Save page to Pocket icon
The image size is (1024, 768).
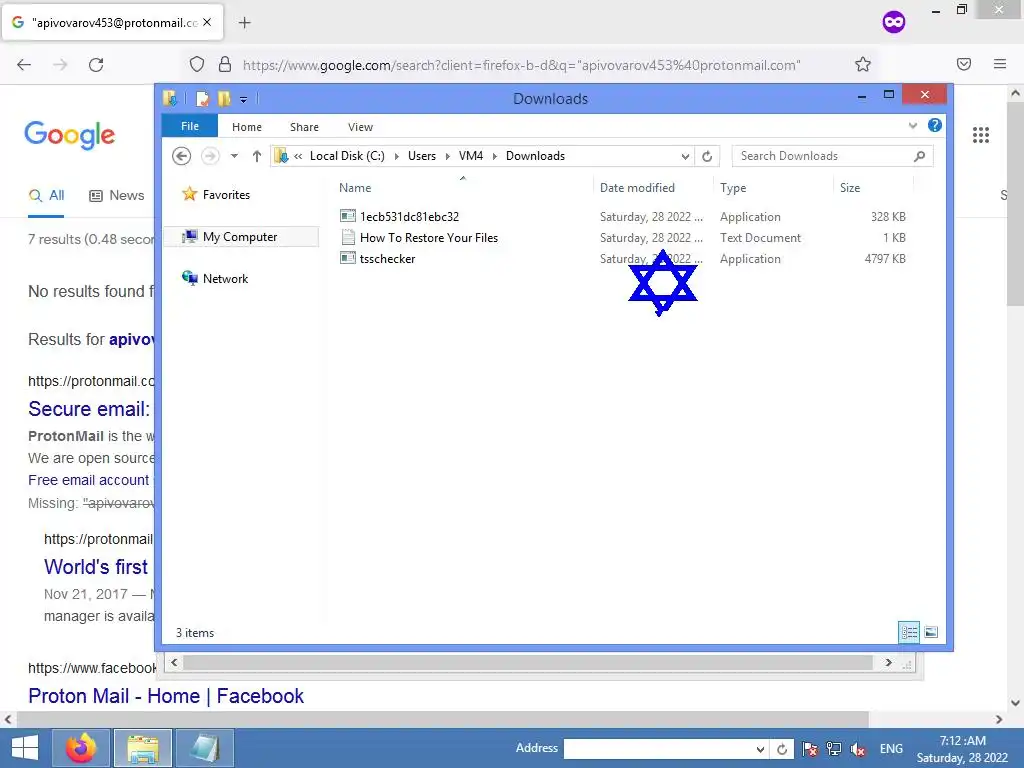964,64
